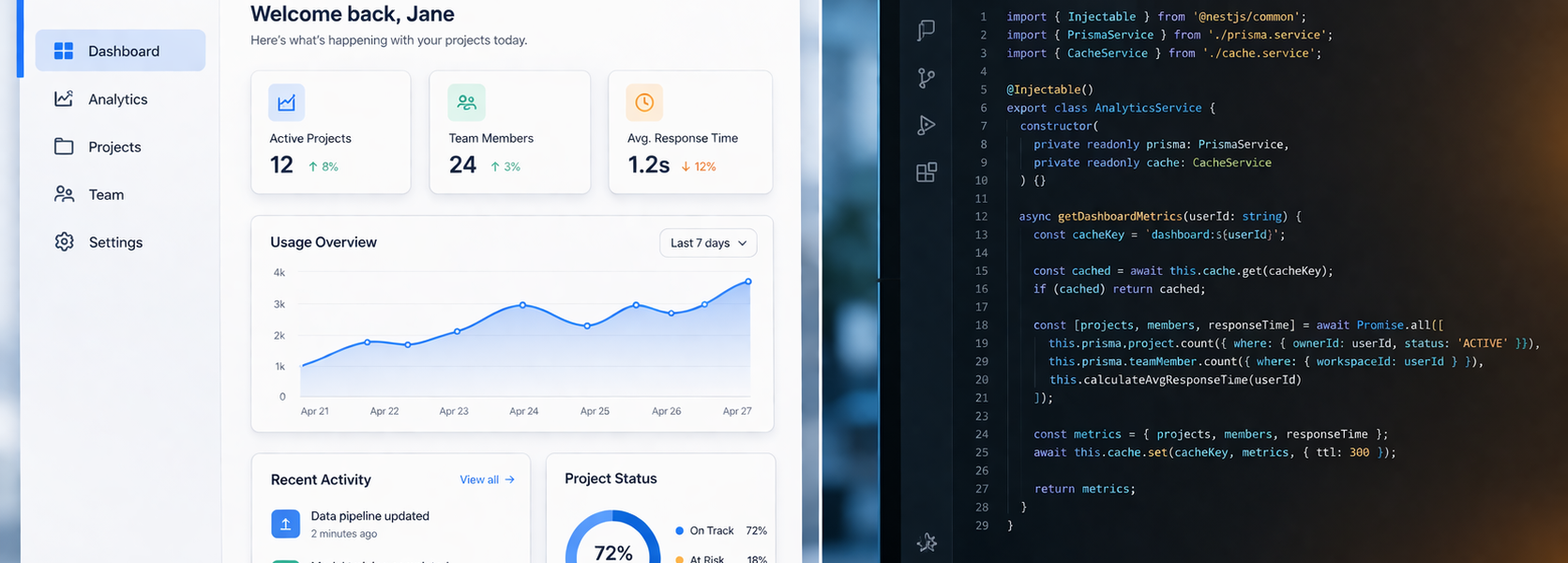Open the Run and Debug panel
Screen dimensions: 1568x563
pos(926,125)
